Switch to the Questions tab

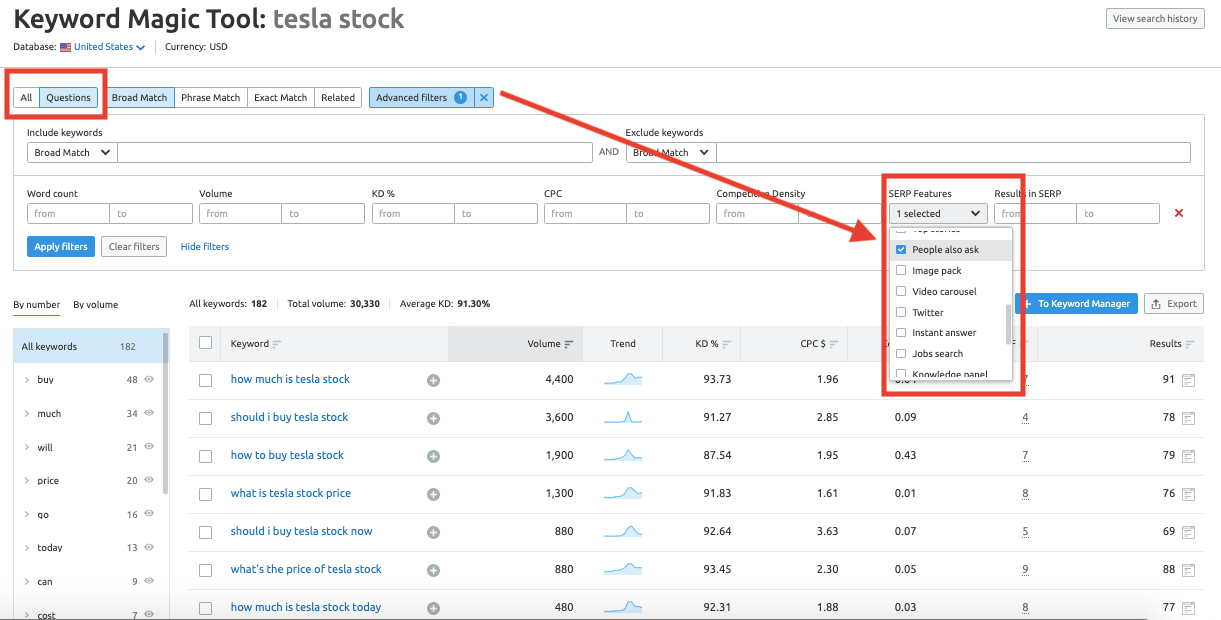[69, 97]
